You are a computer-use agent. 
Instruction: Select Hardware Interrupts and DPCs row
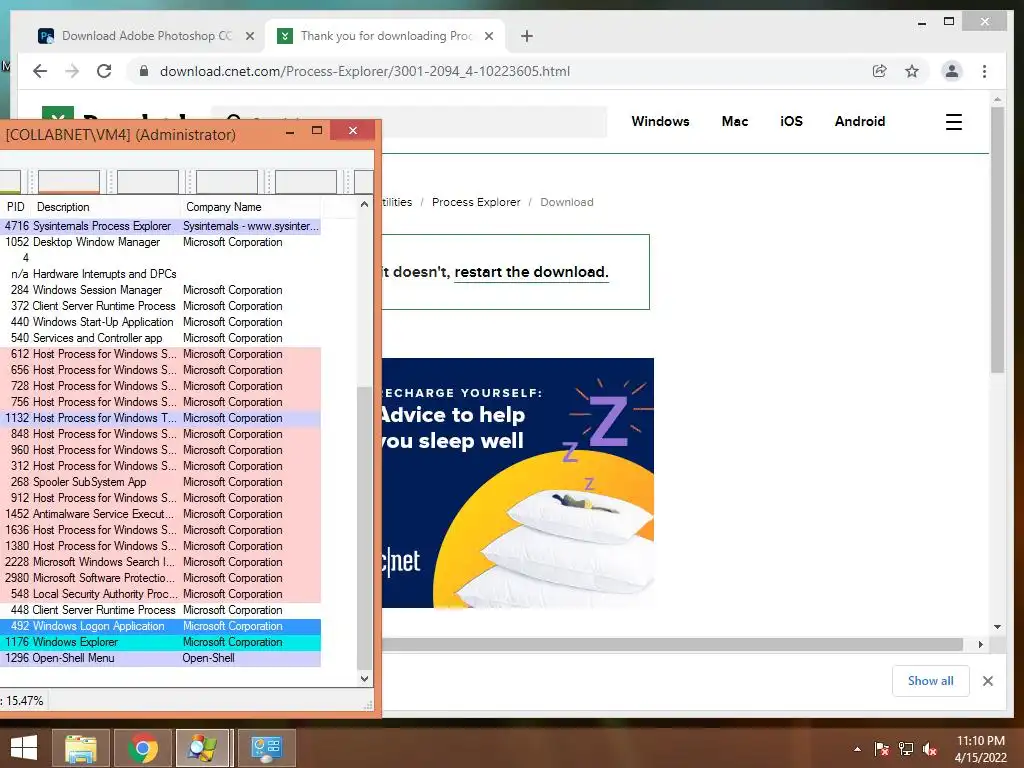click(x=161, y=274)
